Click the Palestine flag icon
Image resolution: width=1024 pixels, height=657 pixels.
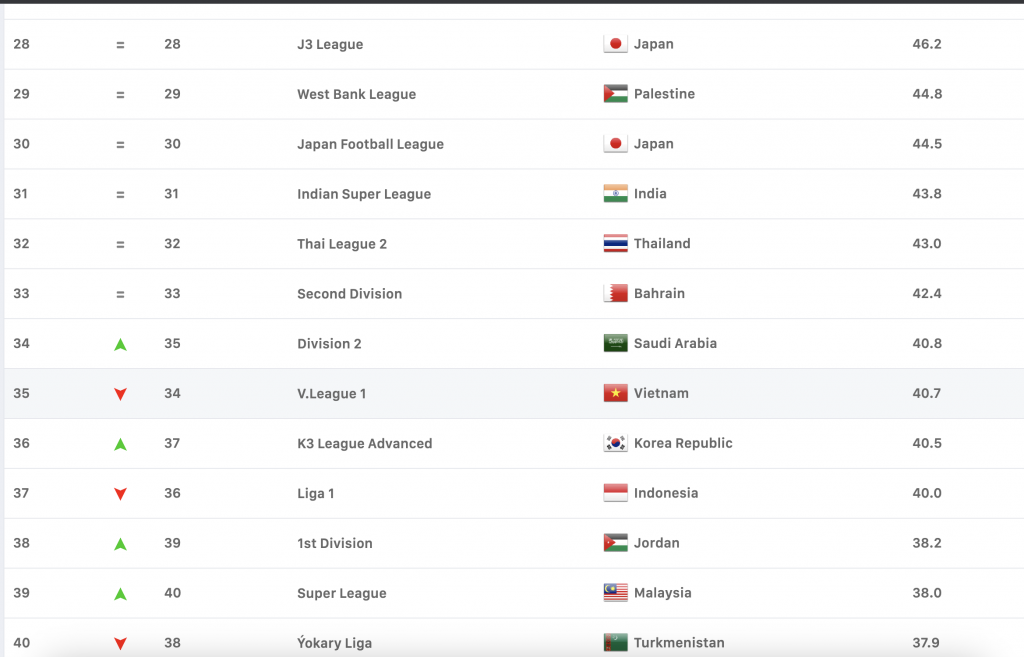615,94
